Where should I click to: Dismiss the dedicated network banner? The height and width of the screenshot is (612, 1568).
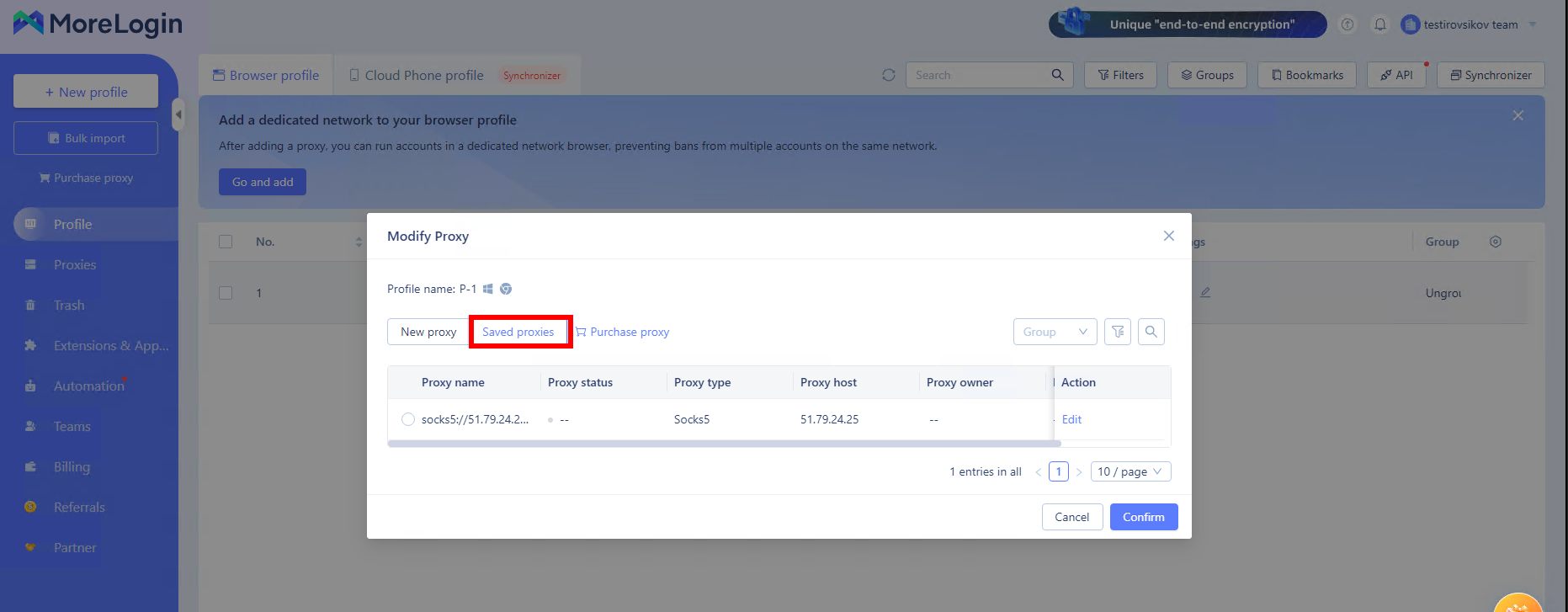[x=1518, y=115]
